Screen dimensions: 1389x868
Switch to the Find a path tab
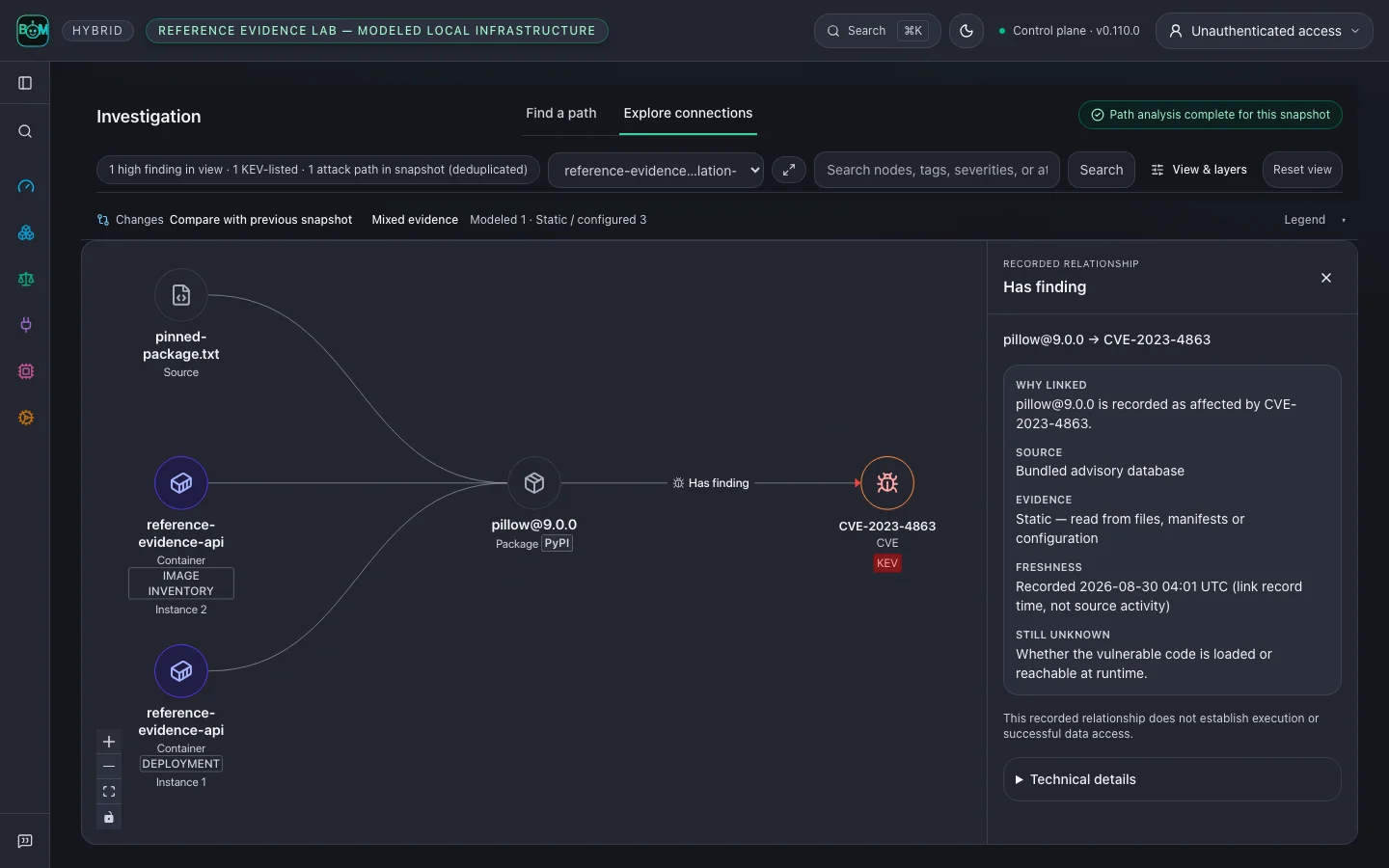click(x=561, y=114)
